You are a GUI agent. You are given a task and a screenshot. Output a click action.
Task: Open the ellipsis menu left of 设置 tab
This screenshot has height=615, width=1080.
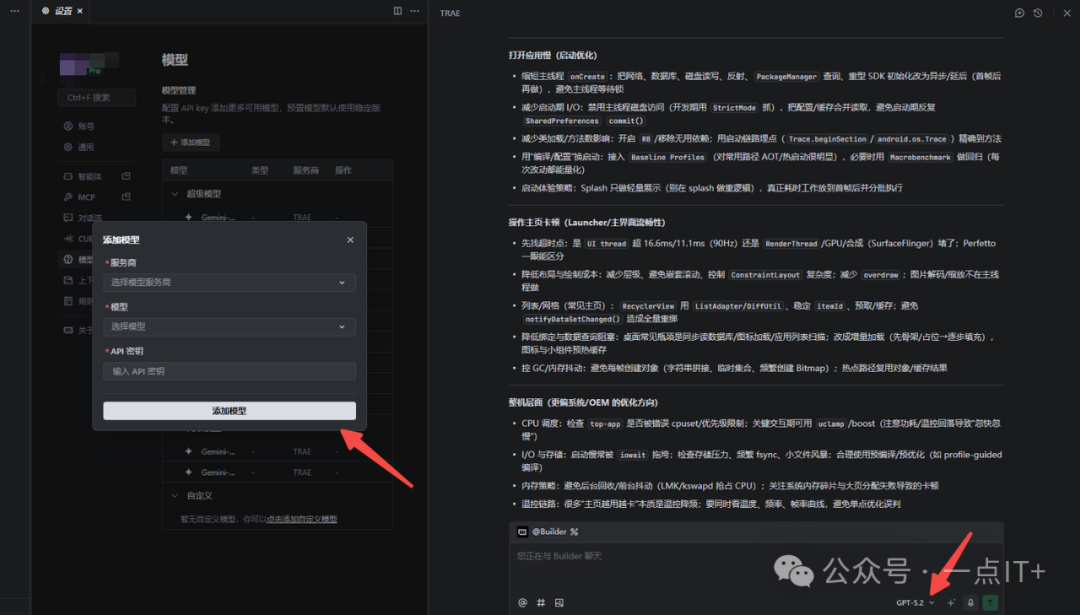[x=14, y=11]
